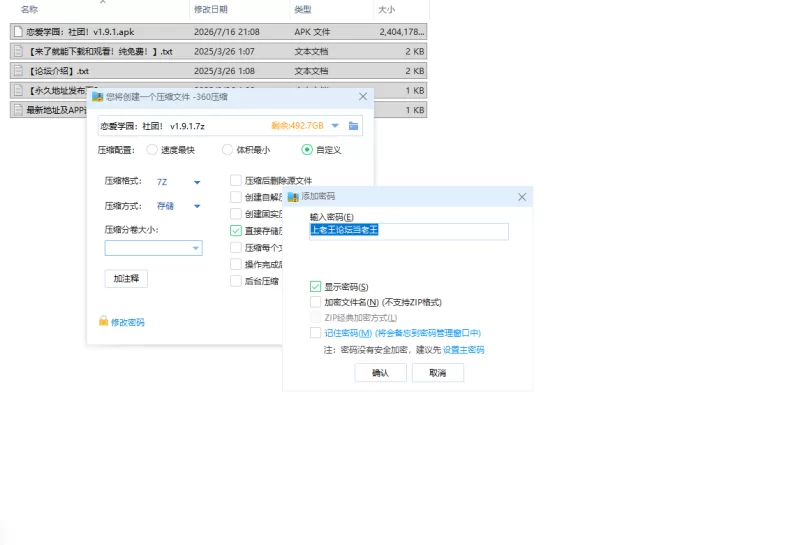Screen dimensions: 800x545
Task: Enable 记住密码(M) checkbox
Action: point(315,333)
